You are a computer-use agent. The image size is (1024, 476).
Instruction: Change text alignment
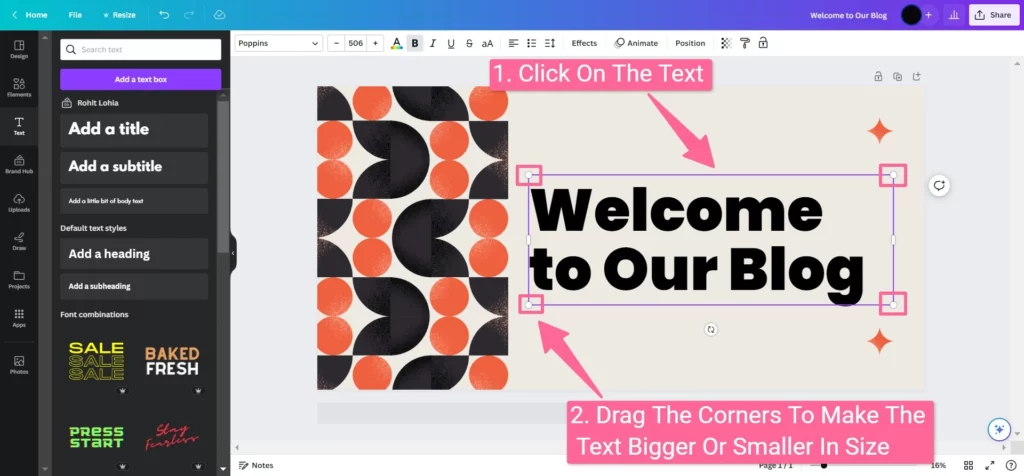514,43
